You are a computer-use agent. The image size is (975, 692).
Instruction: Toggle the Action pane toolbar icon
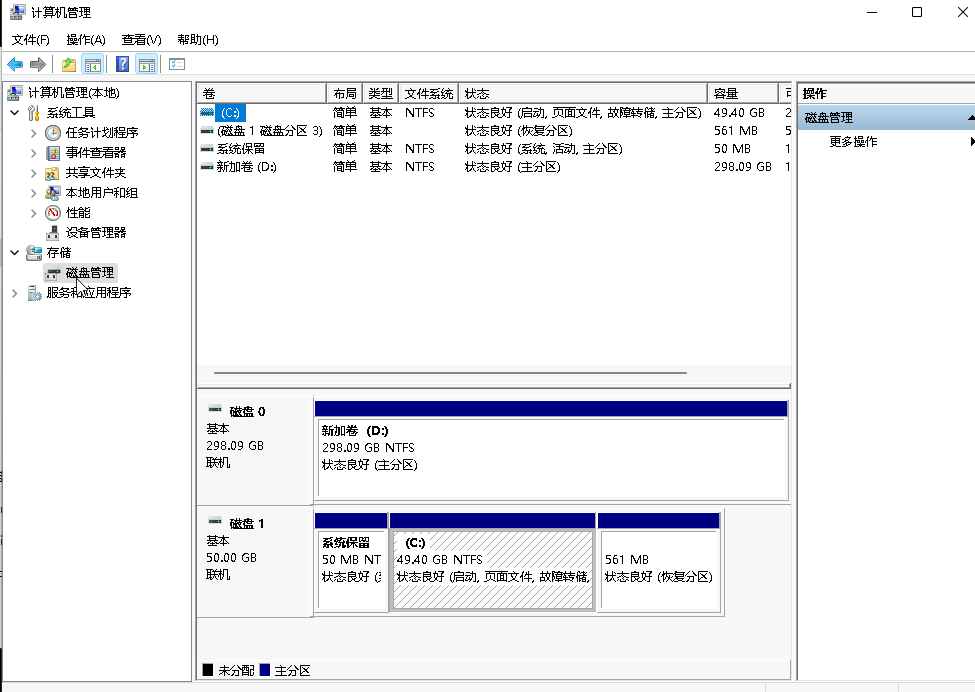click(x=147, y=64)
